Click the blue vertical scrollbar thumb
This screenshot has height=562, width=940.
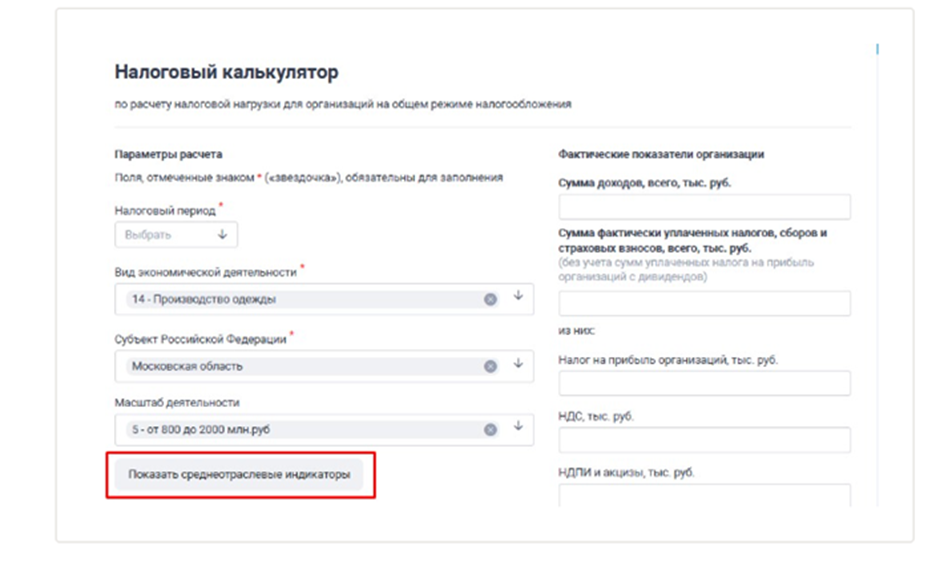(877, 48)
